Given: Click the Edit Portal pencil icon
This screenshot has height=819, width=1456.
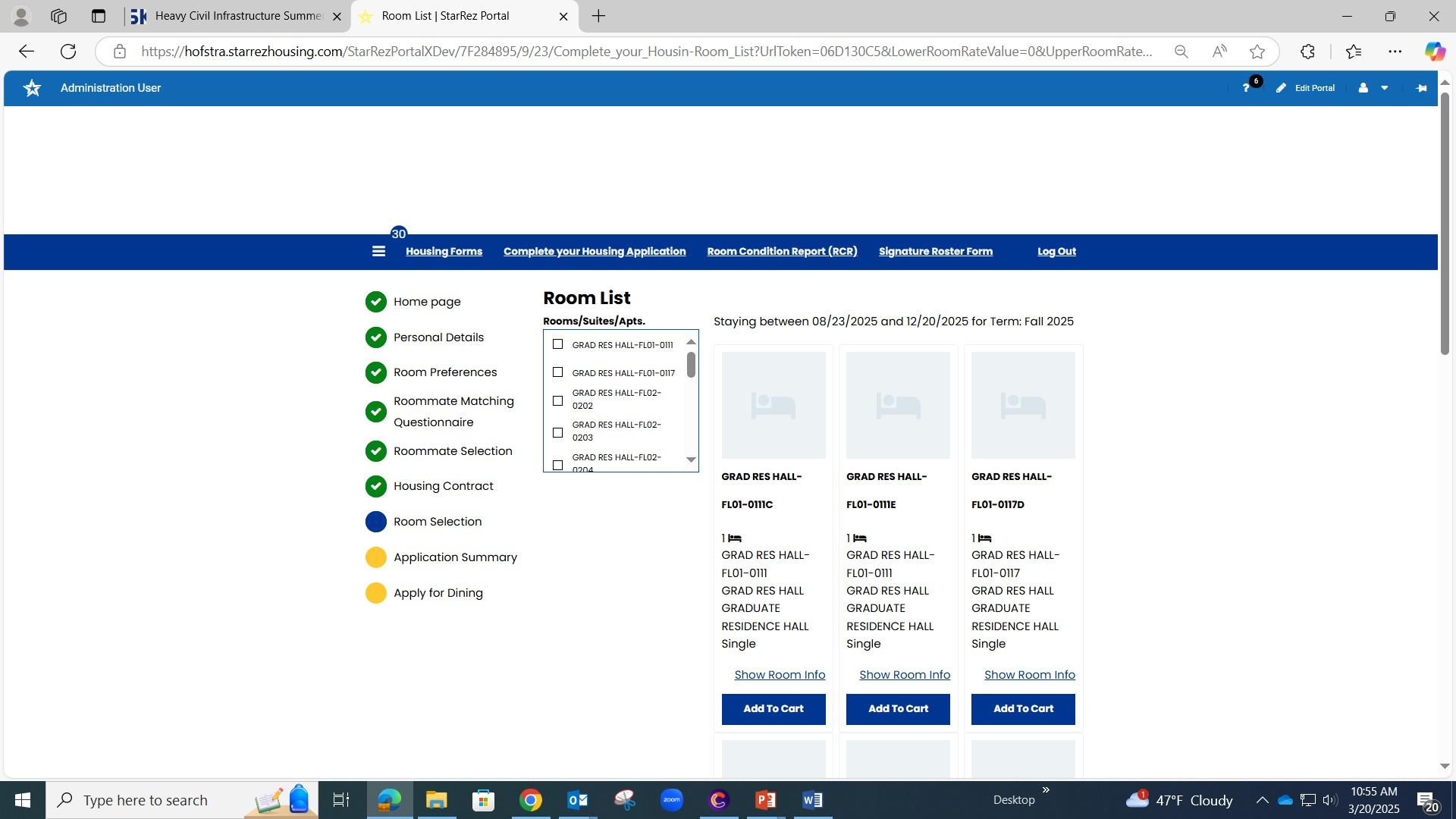Looking at the screenshot, I should 1281,88.
